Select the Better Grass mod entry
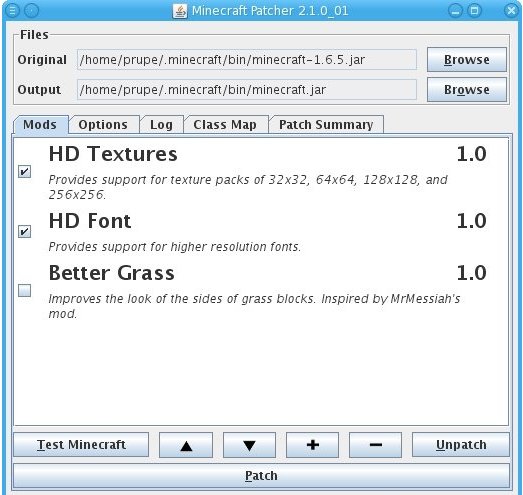 pyautogui.click(x=261, y=291)
